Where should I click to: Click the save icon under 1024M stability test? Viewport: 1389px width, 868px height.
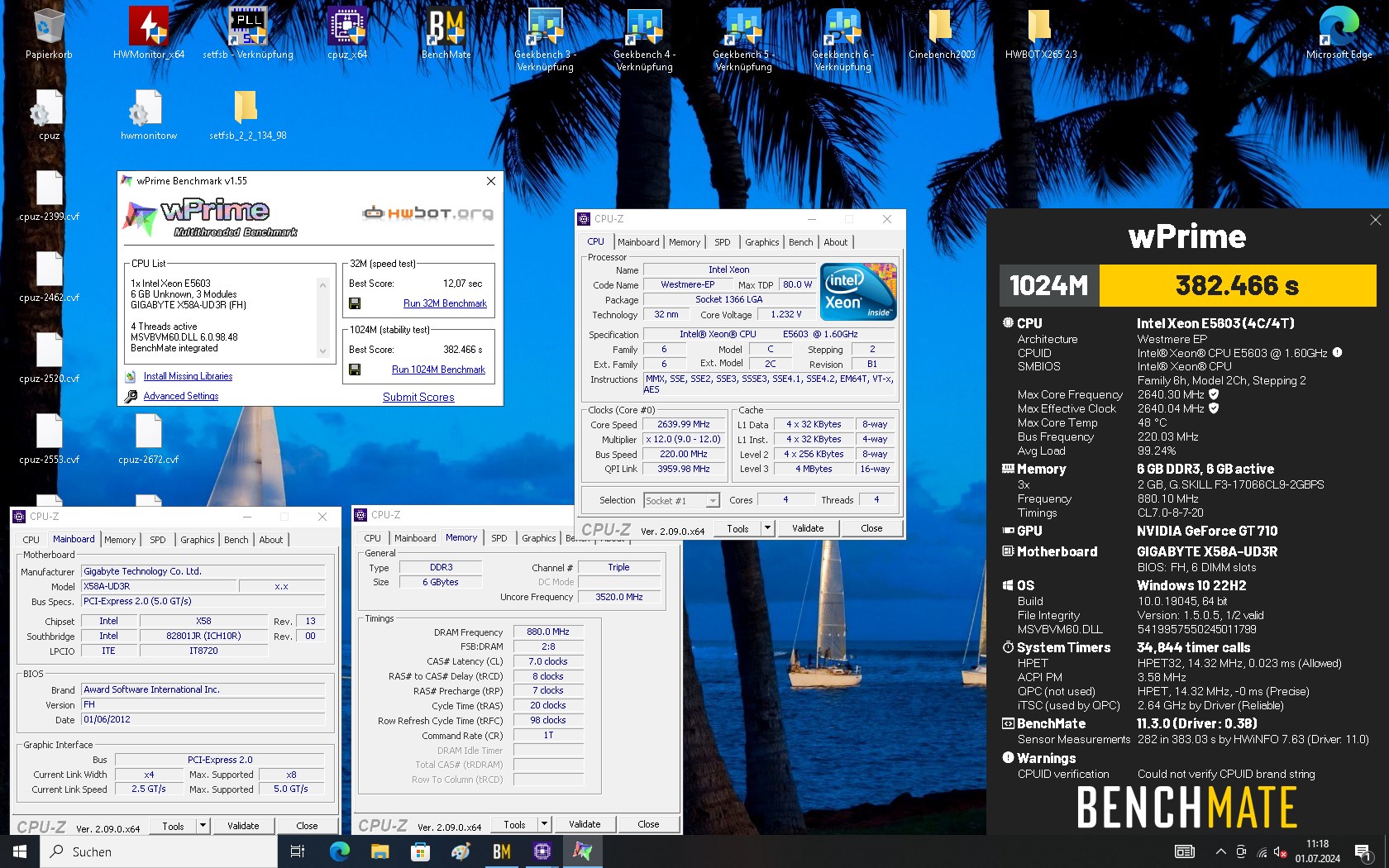355,370
